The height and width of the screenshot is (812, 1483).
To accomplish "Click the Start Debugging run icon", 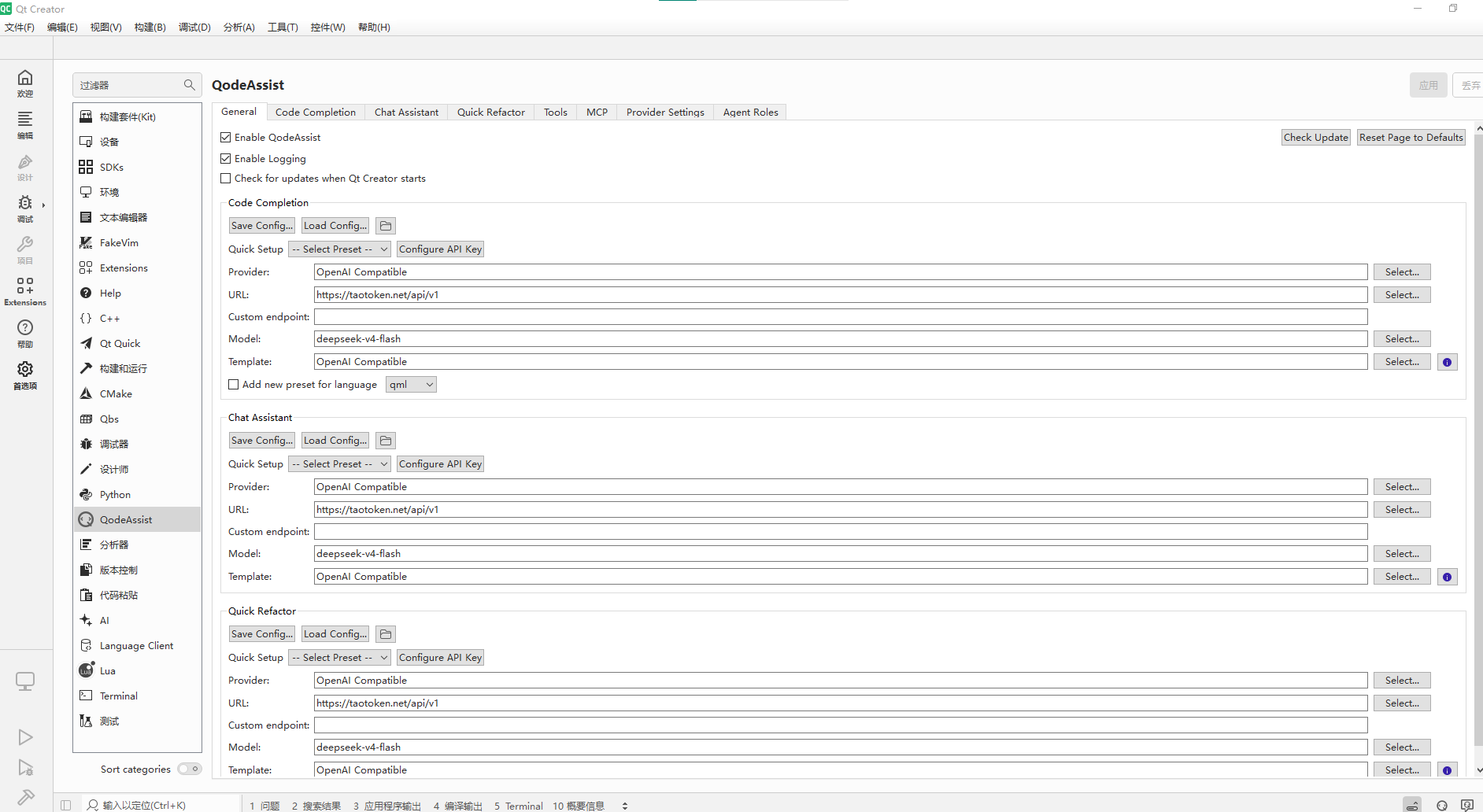I will point(25,768).
